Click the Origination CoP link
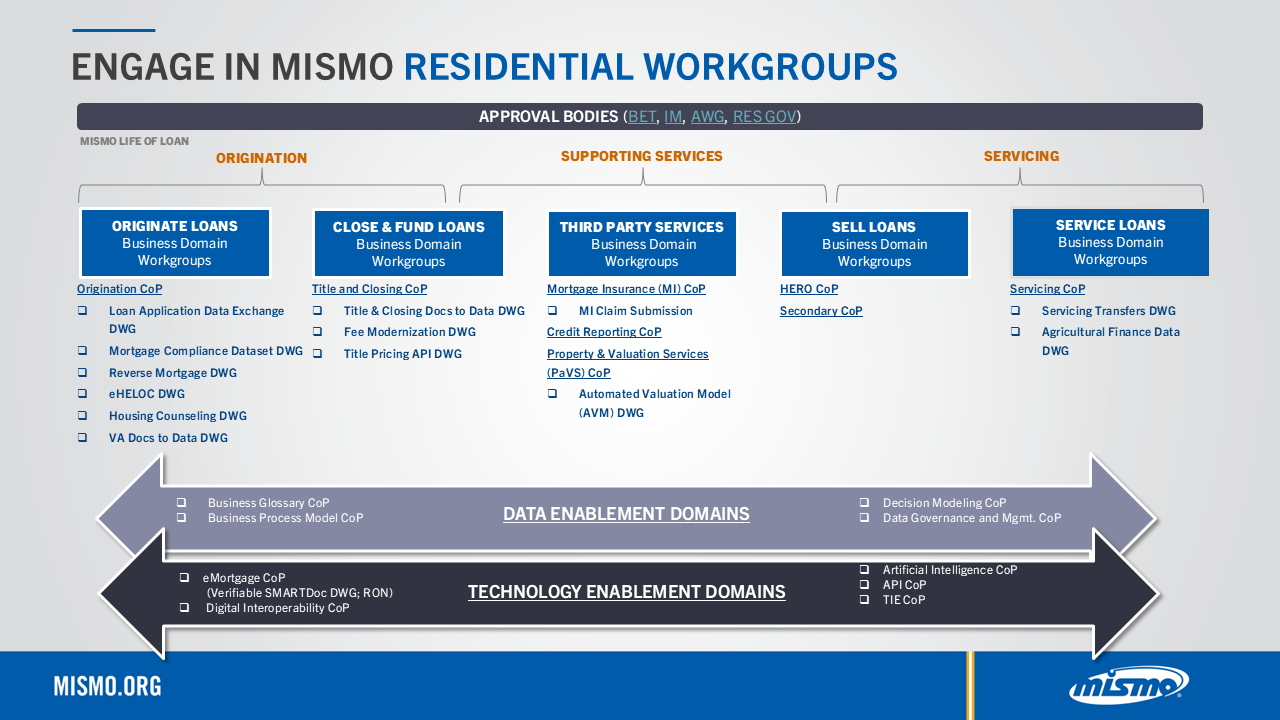 (119, 289)
